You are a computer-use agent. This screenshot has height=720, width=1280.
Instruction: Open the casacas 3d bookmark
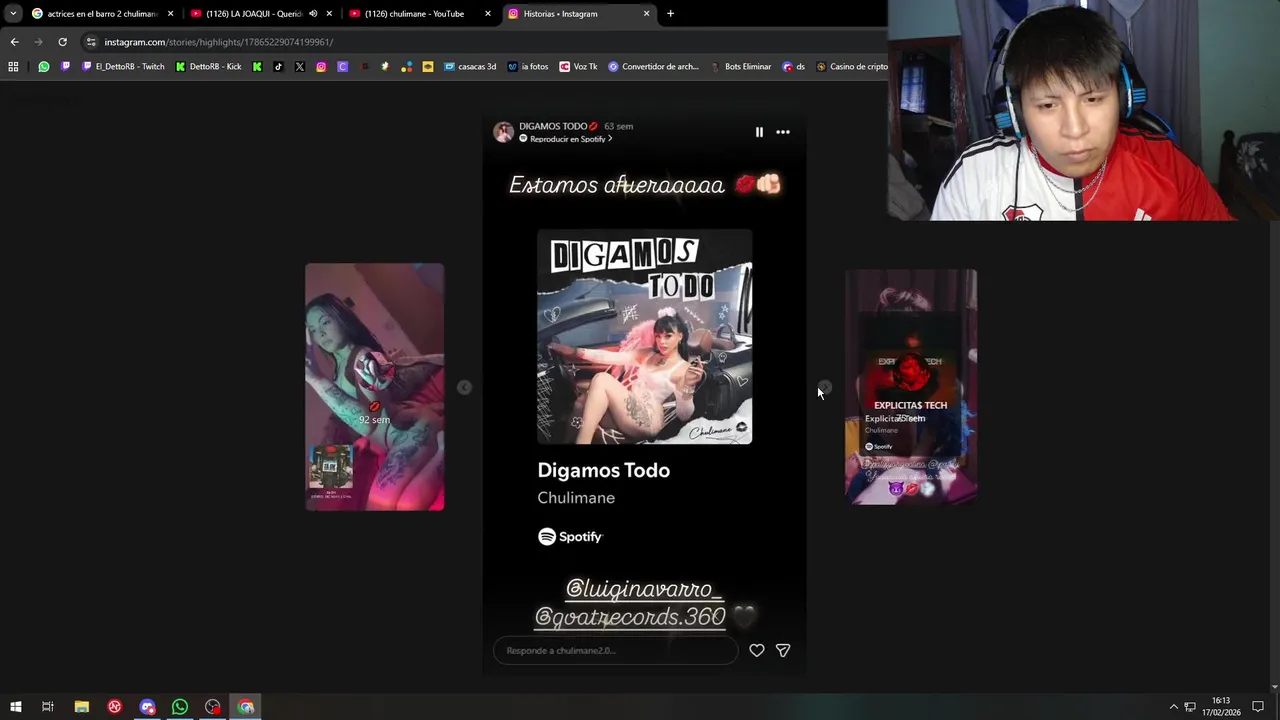[470, 67]
